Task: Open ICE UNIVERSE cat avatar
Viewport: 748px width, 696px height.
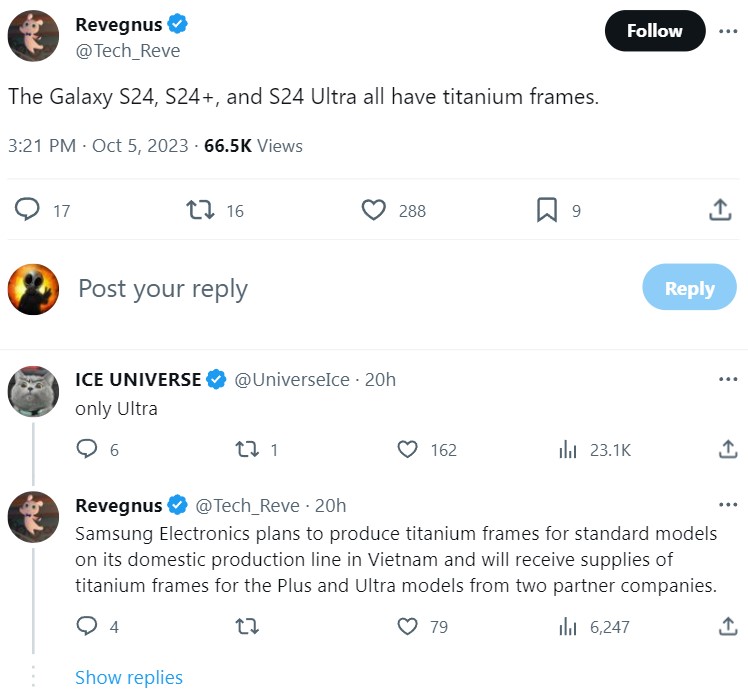Action: (x=33, y=391)
